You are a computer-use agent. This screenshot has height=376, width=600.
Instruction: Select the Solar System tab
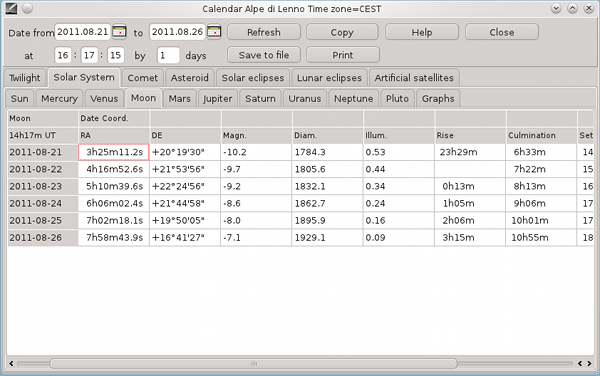coord(84,77)
